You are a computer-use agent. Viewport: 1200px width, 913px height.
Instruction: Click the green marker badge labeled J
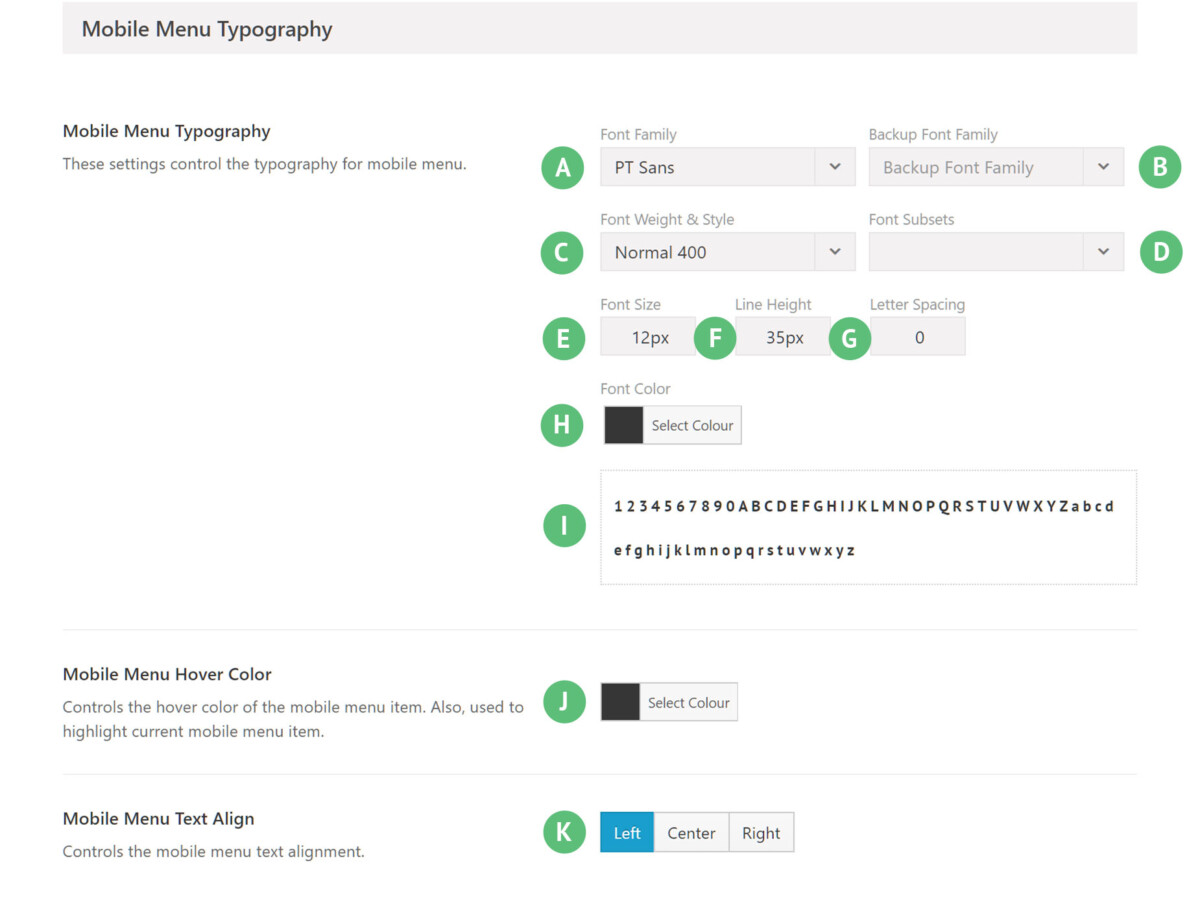(x=564, y=701)
